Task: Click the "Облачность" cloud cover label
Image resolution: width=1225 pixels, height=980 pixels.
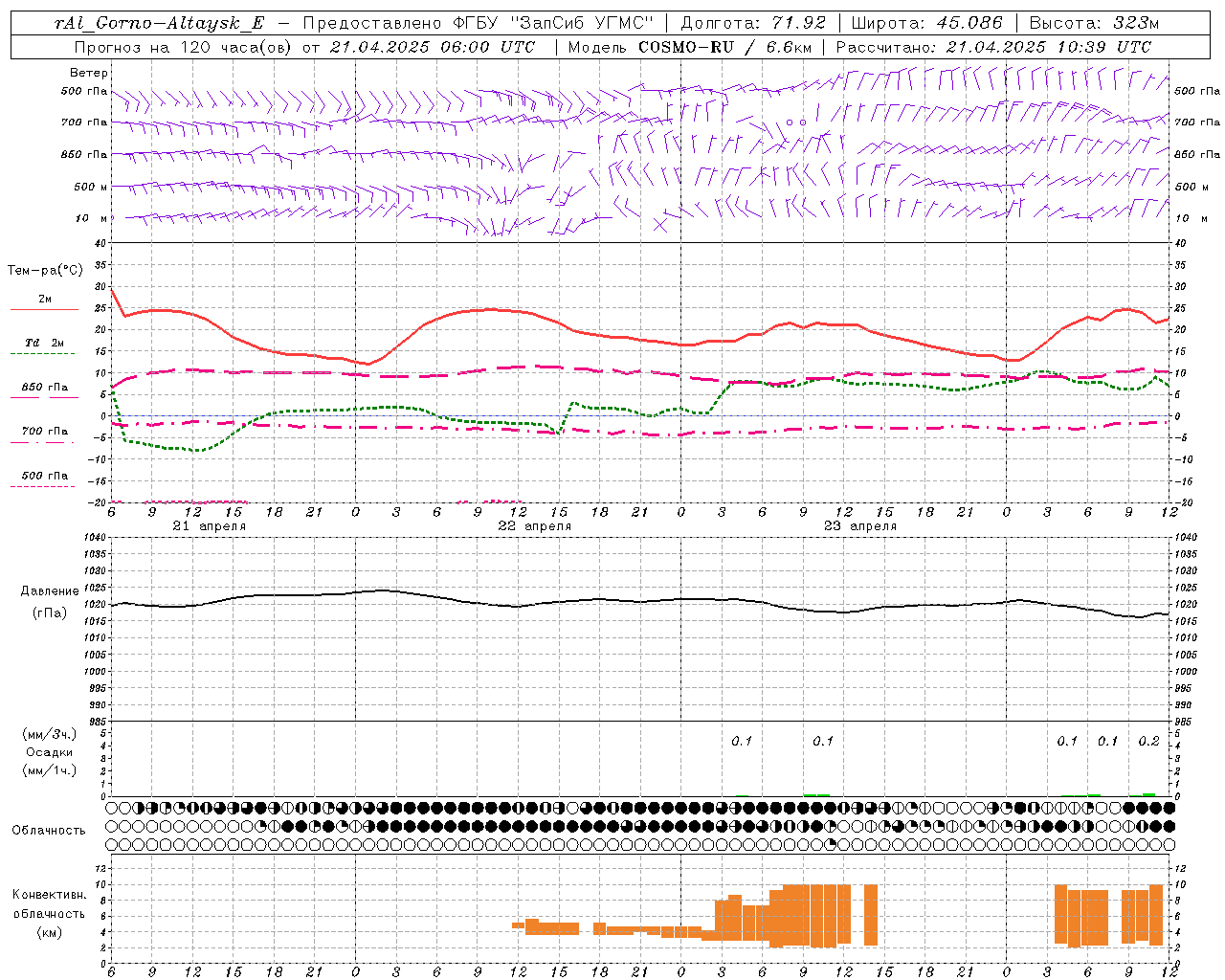Action: click(49, 831)
